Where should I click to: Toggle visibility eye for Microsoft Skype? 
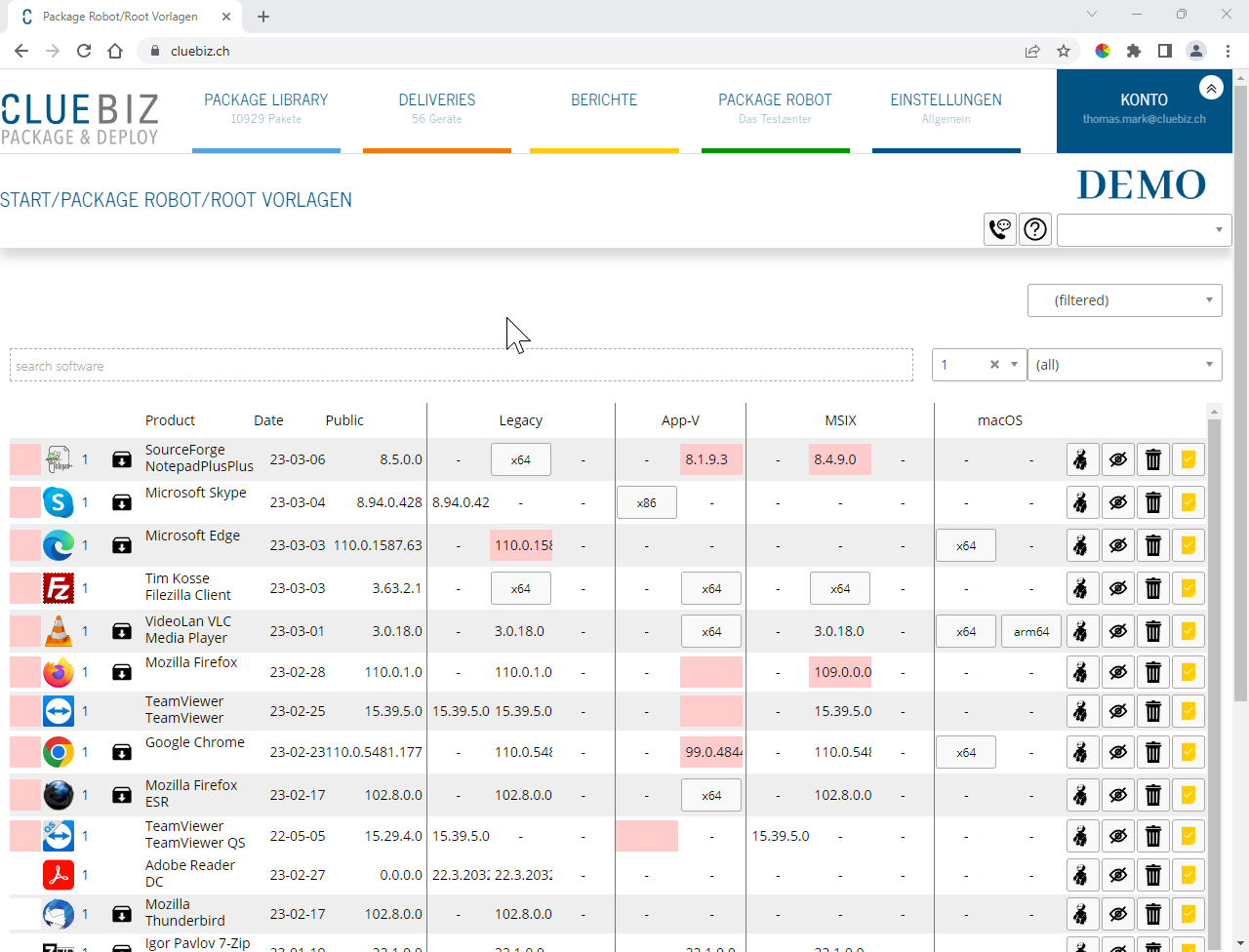point(1117,502)
